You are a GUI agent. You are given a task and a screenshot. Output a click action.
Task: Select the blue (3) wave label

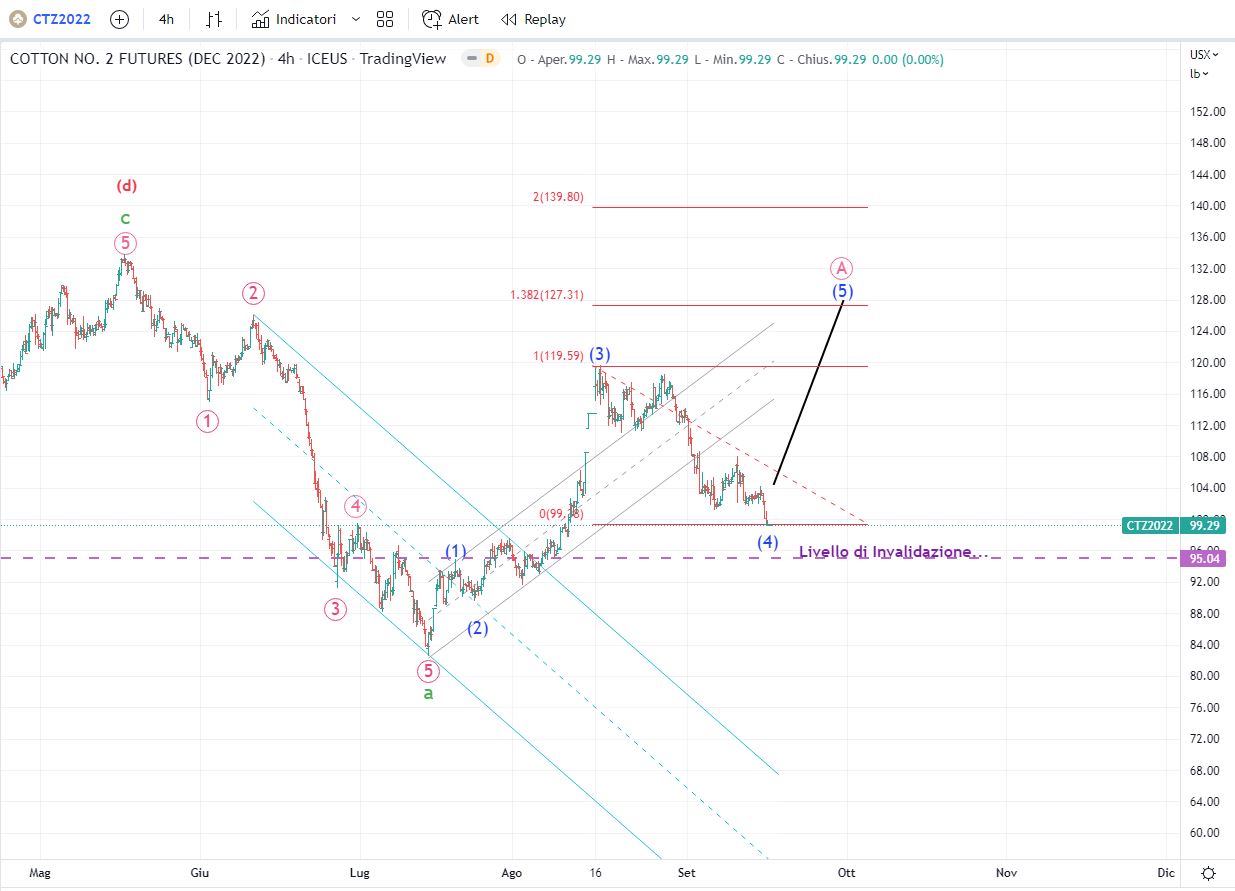click(x=600, y=354)
